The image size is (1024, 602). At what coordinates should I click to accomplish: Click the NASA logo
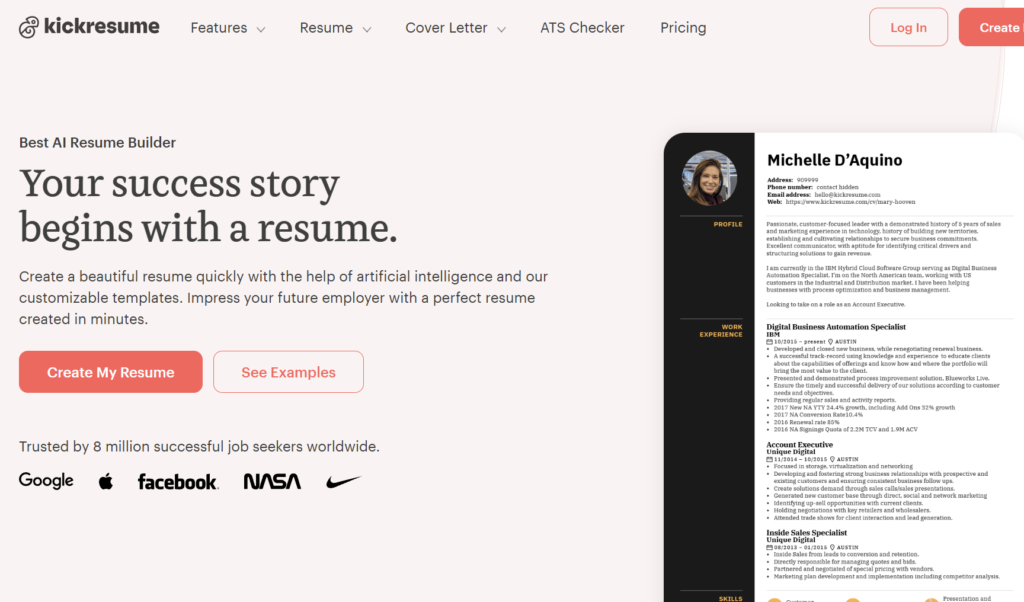[x=272, y=482]
